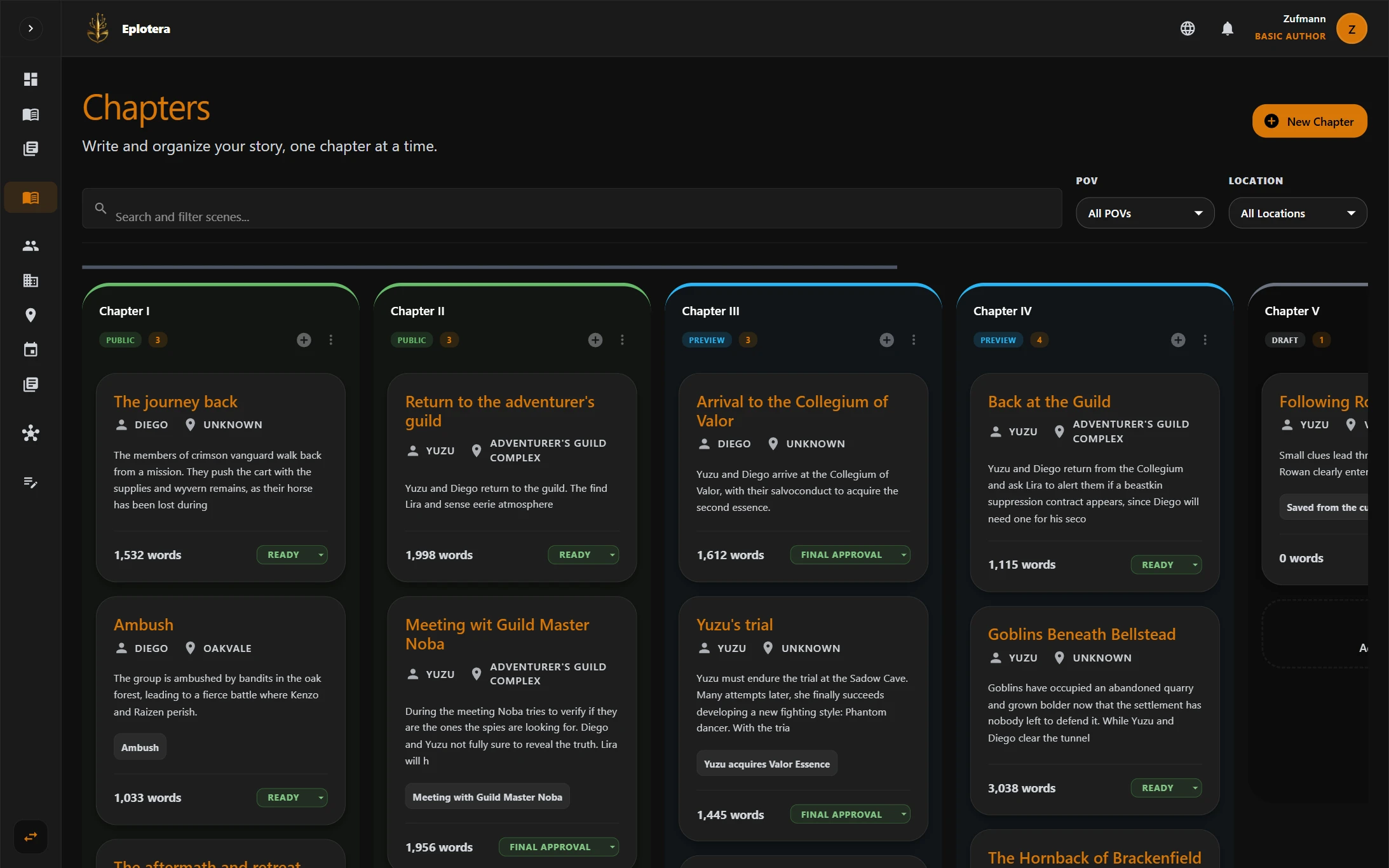The width and height of the screenshot is (1389, 868).
Task: Open the All Locations dropdown
Action: coord(1298,214)
